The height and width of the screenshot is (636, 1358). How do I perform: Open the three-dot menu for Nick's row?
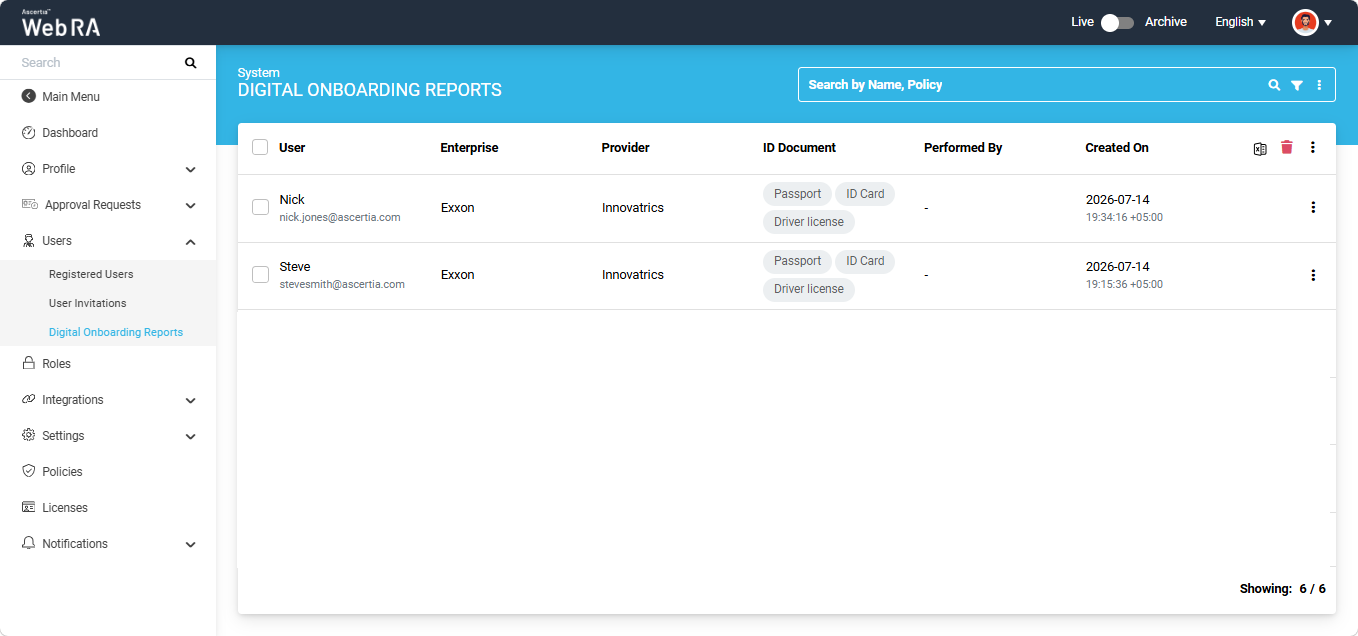click(x=1313, y=208)
